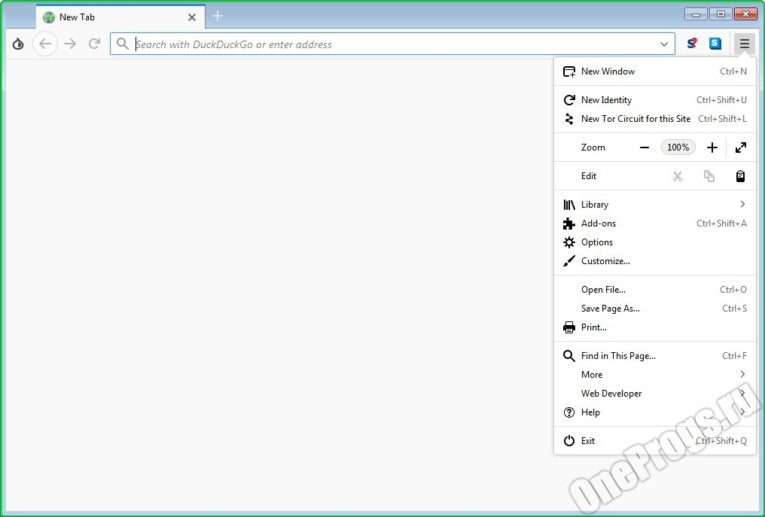
Task: Request a New Identity
Action: pos(655,100)
